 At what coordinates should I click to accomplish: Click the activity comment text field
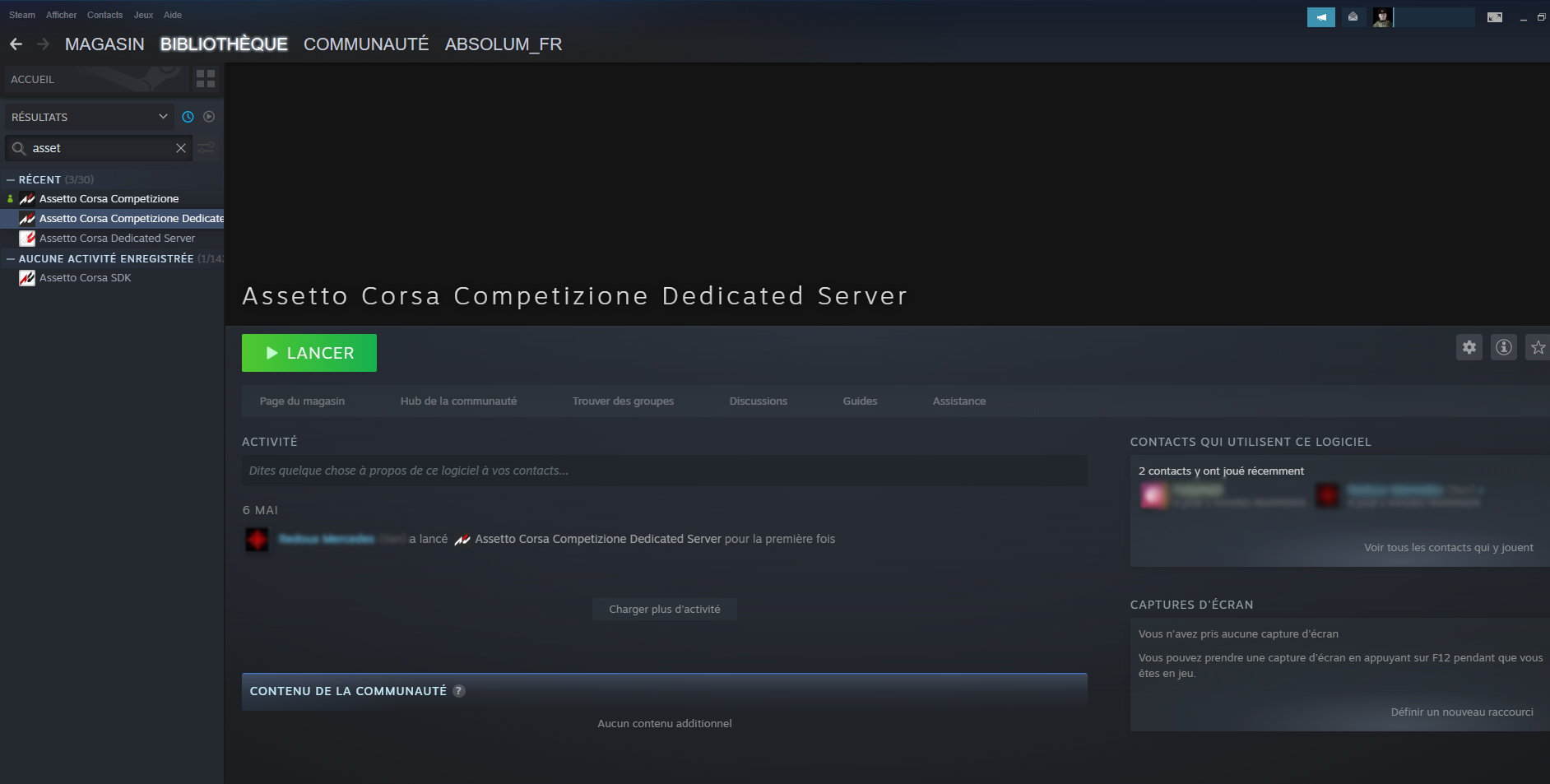coord(665,471)
